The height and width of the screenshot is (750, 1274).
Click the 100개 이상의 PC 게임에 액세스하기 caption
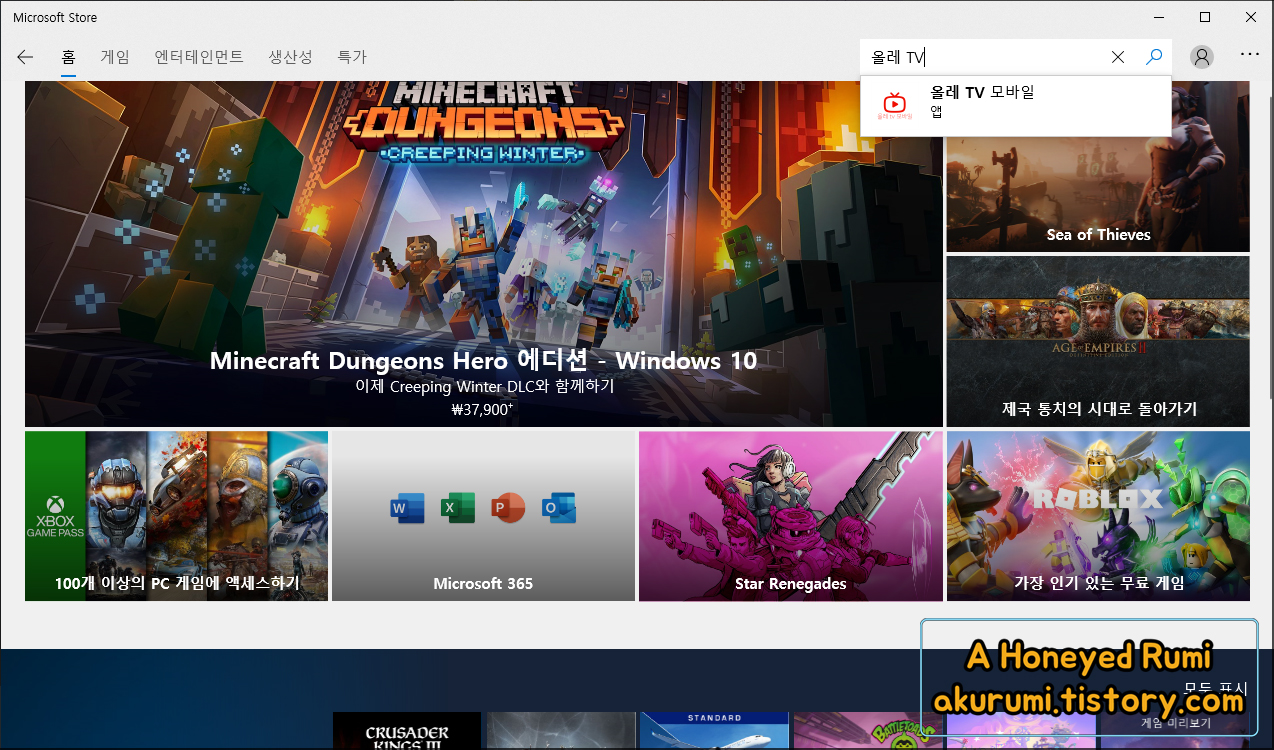(177, 583)
